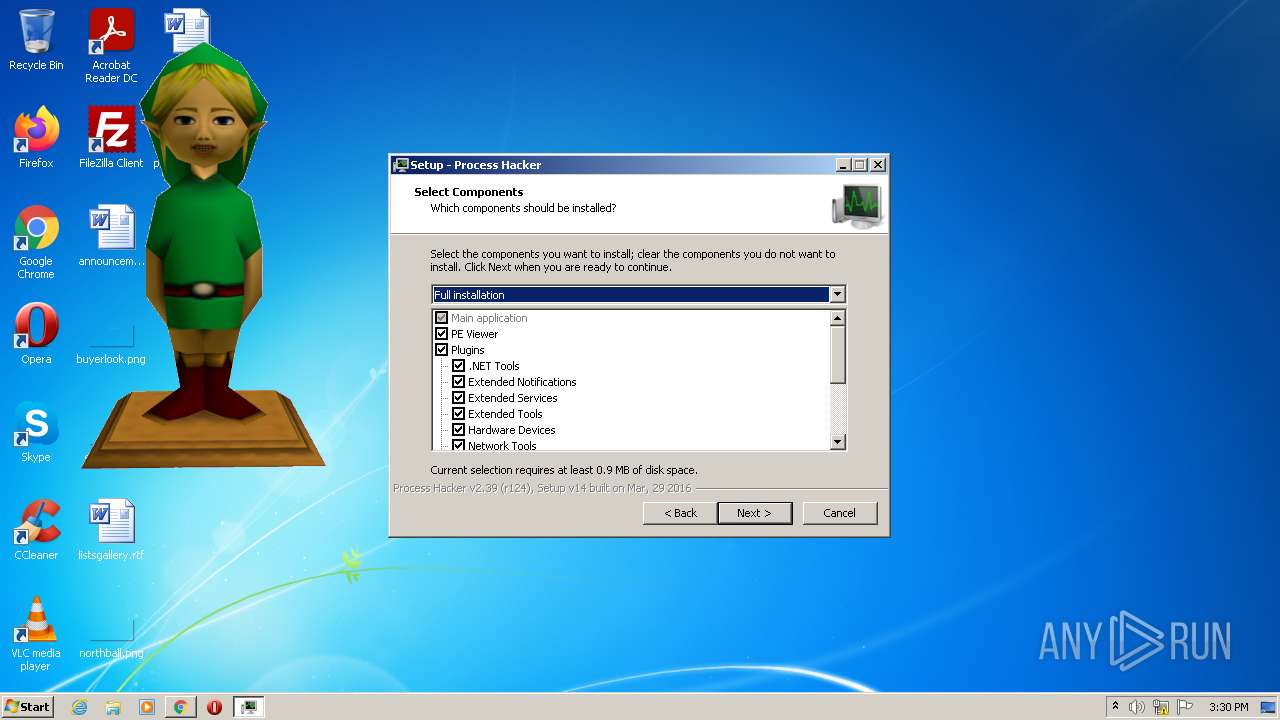The width and height of the screenshot is (1280, 720).
Task: Open listsgallery.rtf document
Action: [x=111, y=530]
